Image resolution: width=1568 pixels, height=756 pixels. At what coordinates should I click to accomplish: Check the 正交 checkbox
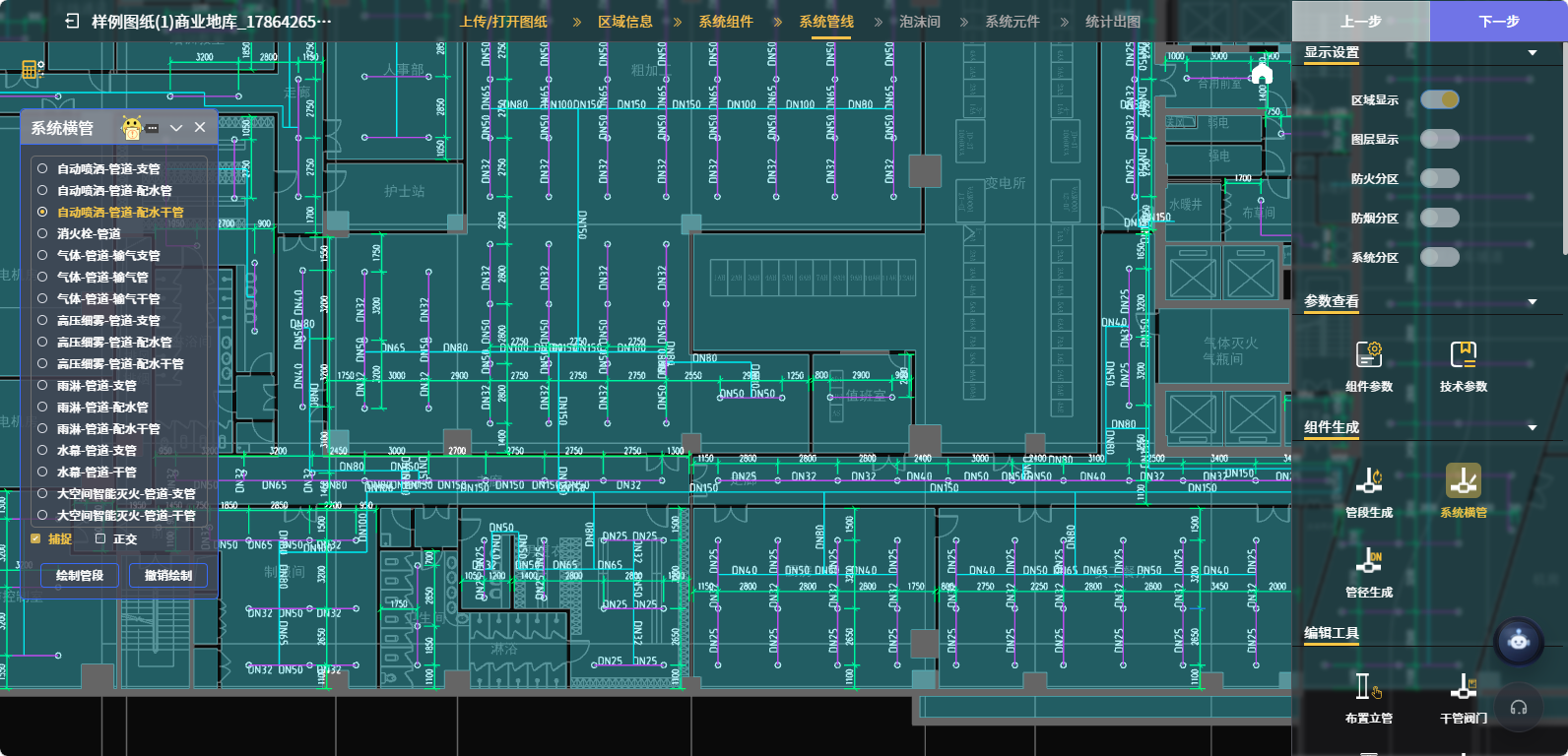(100, 538)
